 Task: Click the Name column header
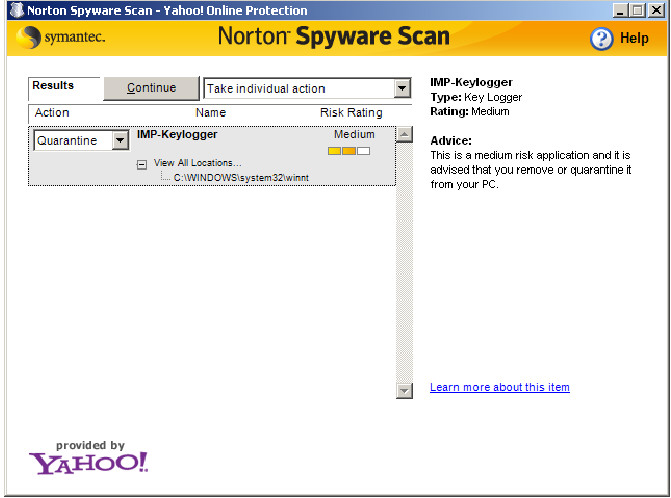click(x=211, y=113)
